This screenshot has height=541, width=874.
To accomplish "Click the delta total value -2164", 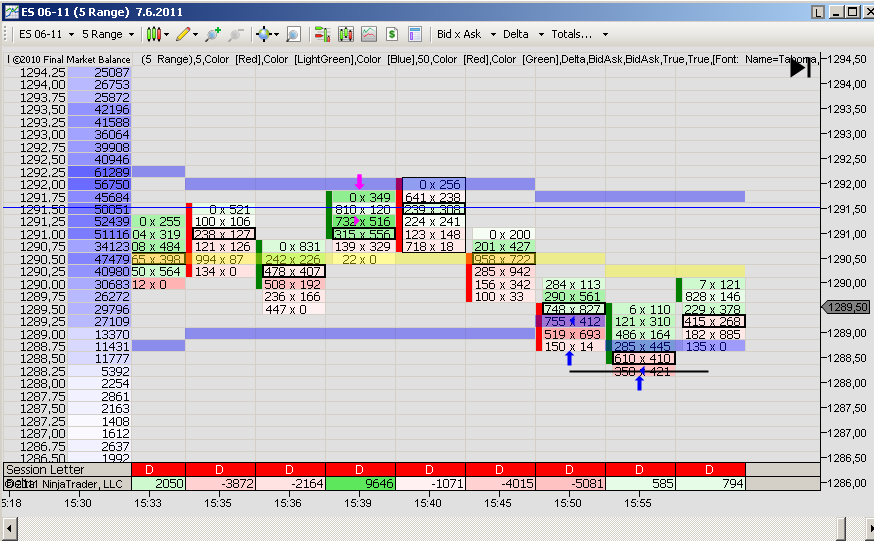I will [x=290, y=484].
